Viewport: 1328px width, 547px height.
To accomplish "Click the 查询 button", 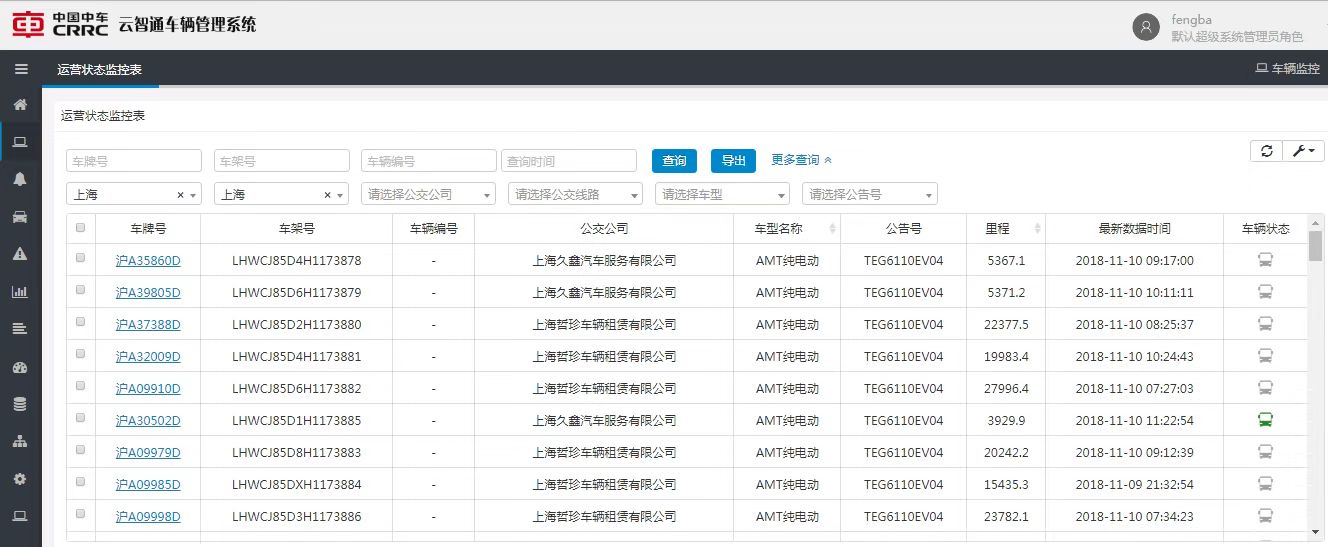I will [674, 160].
